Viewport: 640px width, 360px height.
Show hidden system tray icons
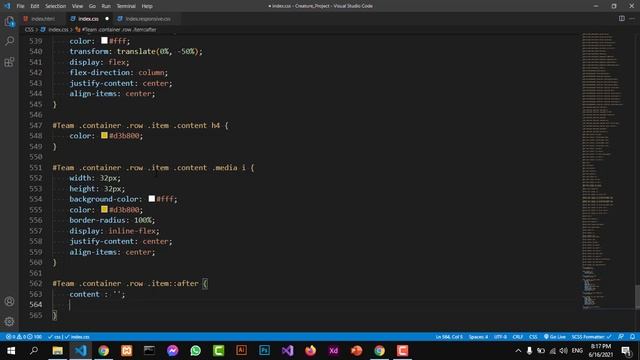pyautogui.click(x=518, y=351)
